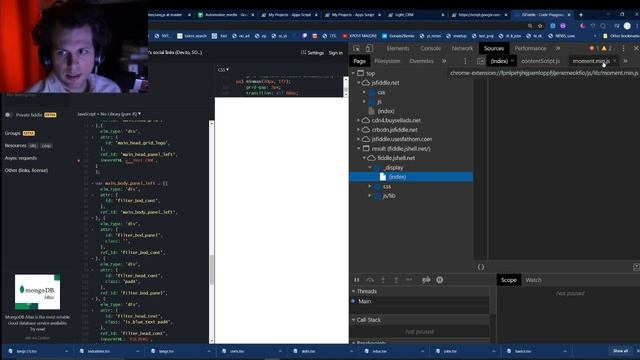Select the Sources panel tab
The image size is (640, 360).
click(x=494, y=48)
